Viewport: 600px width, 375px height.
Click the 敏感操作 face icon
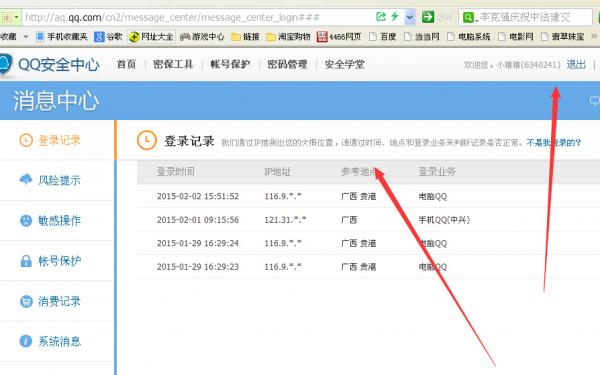[26, 220]
